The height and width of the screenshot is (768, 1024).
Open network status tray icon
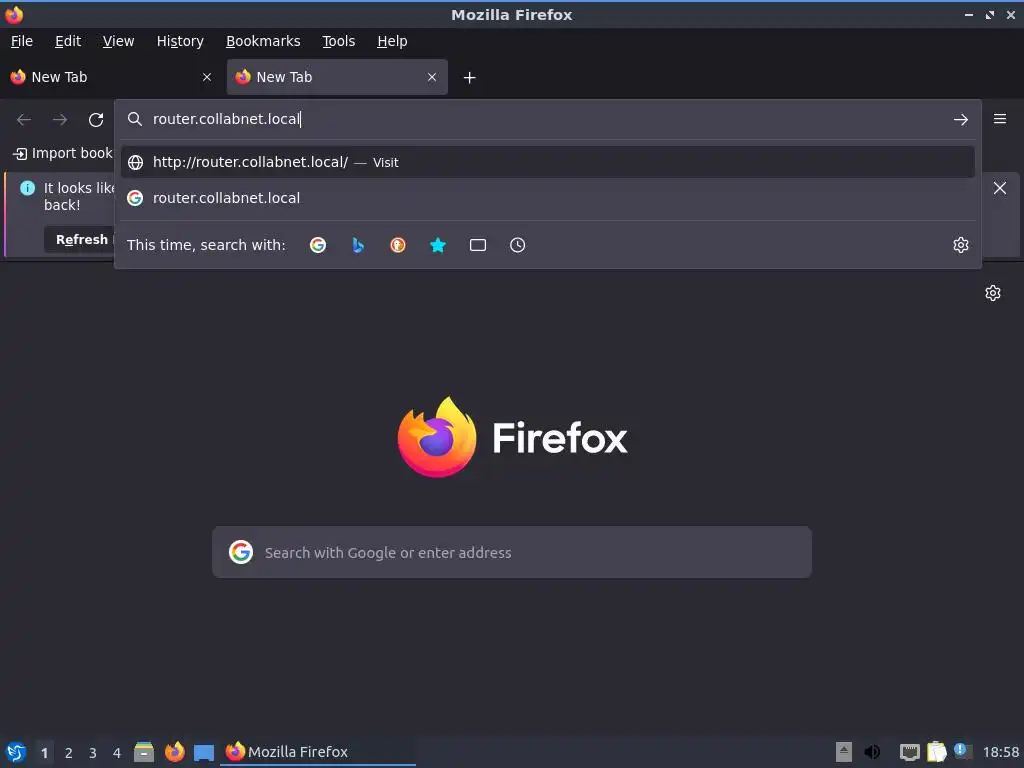909,752
